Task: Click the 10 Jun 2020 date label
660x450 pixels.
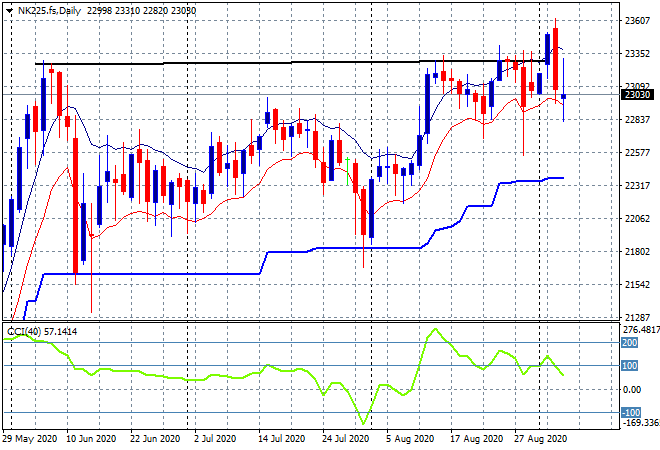Action: click(x=91, y=439)
